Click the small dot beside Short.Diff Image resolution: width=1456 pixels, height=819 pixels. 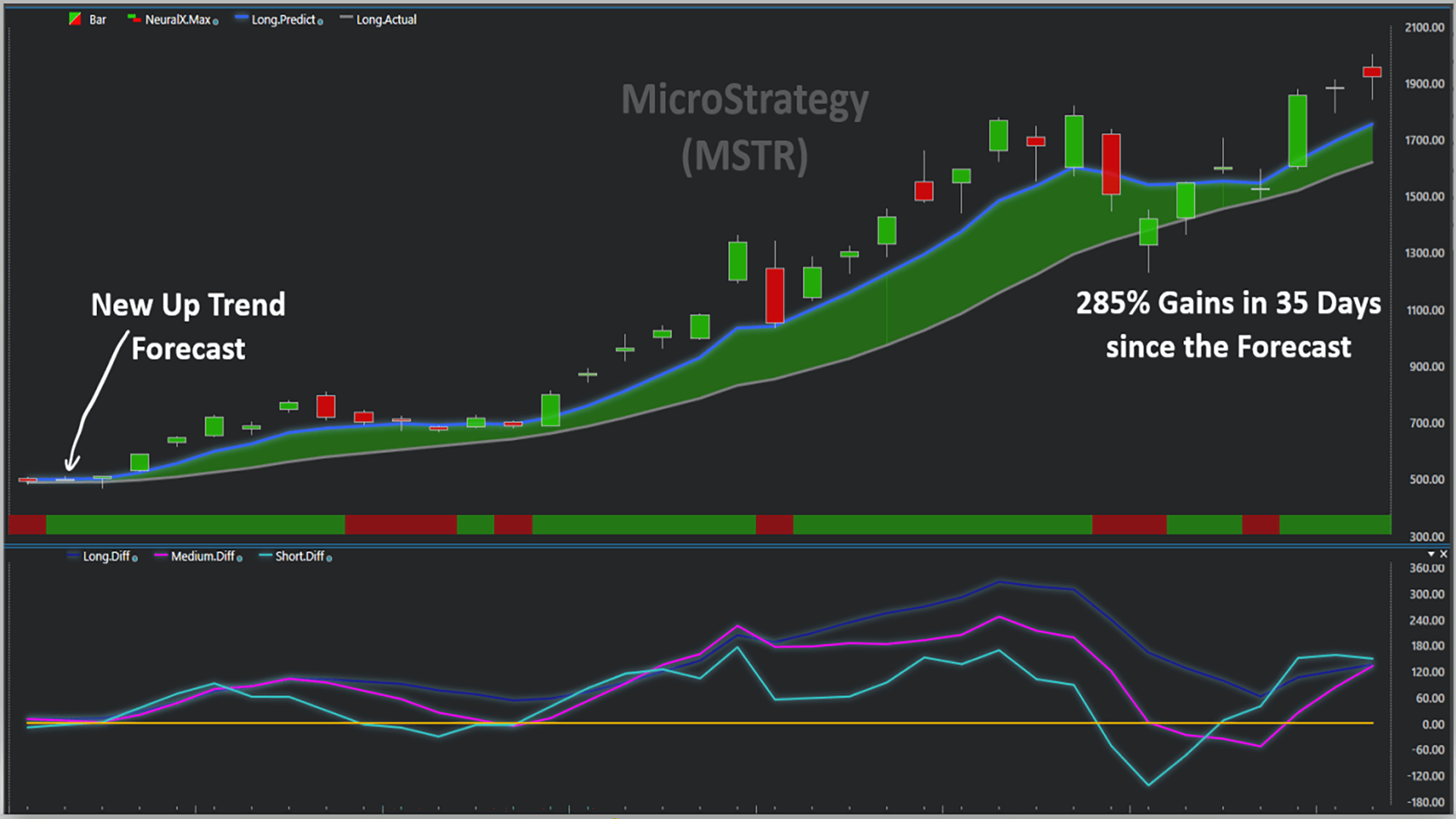pos(329,559)
